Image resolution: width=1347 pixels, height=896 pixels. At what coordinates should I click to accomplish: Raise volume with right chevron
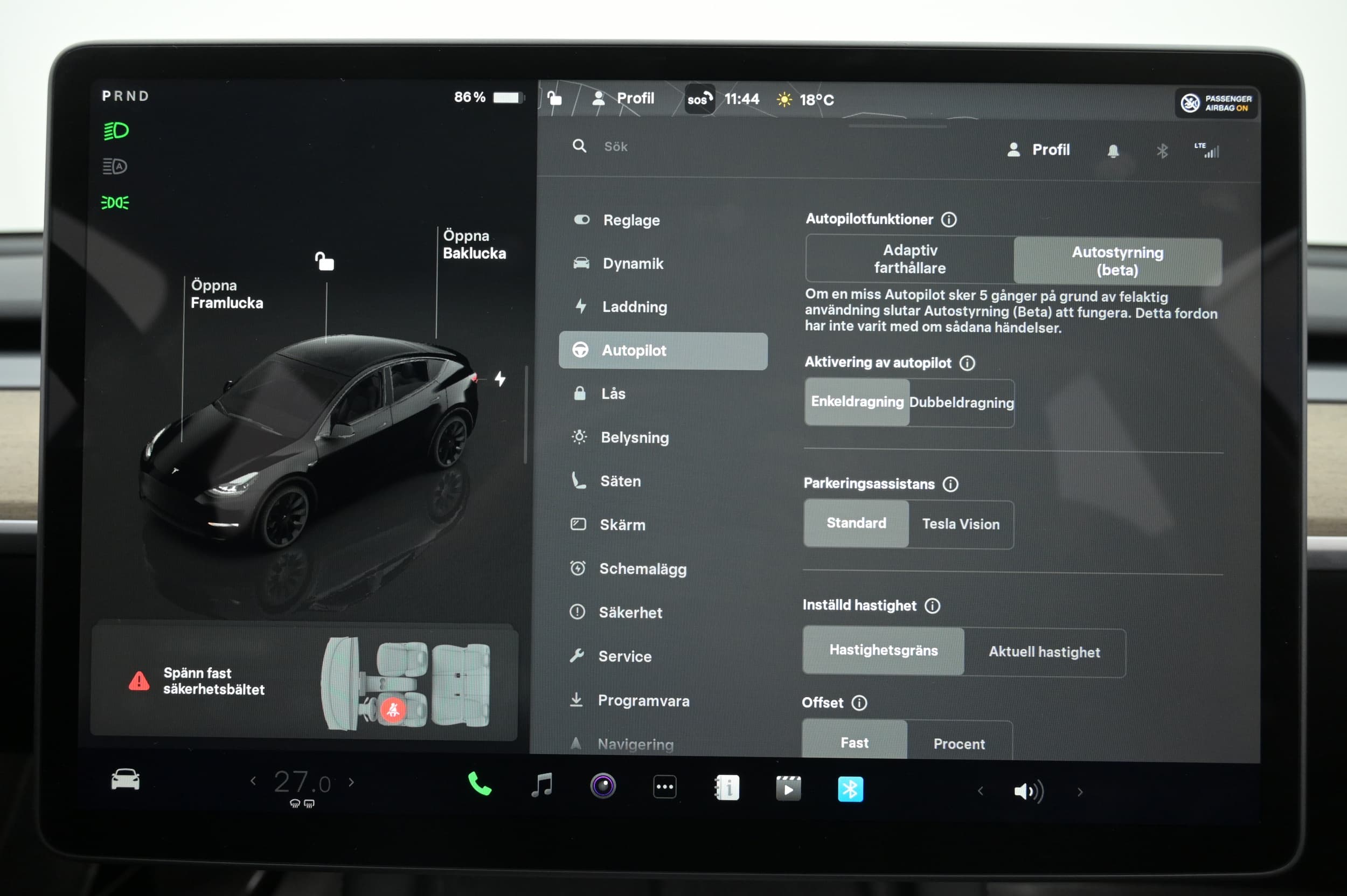(x=1080, y=792)
